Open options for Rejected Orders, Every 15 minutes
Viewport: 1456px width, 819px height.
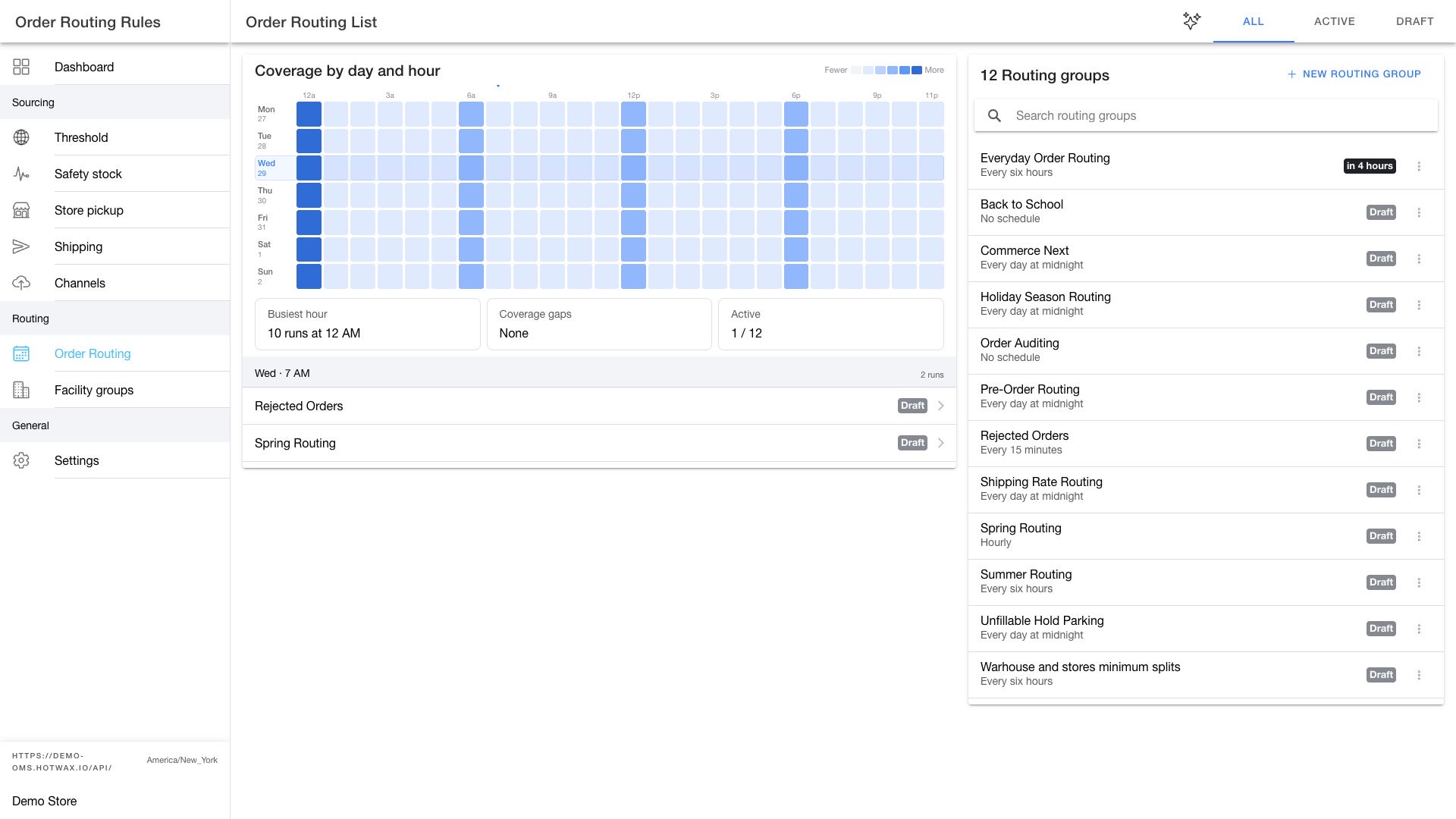(x=1419, y=444)
